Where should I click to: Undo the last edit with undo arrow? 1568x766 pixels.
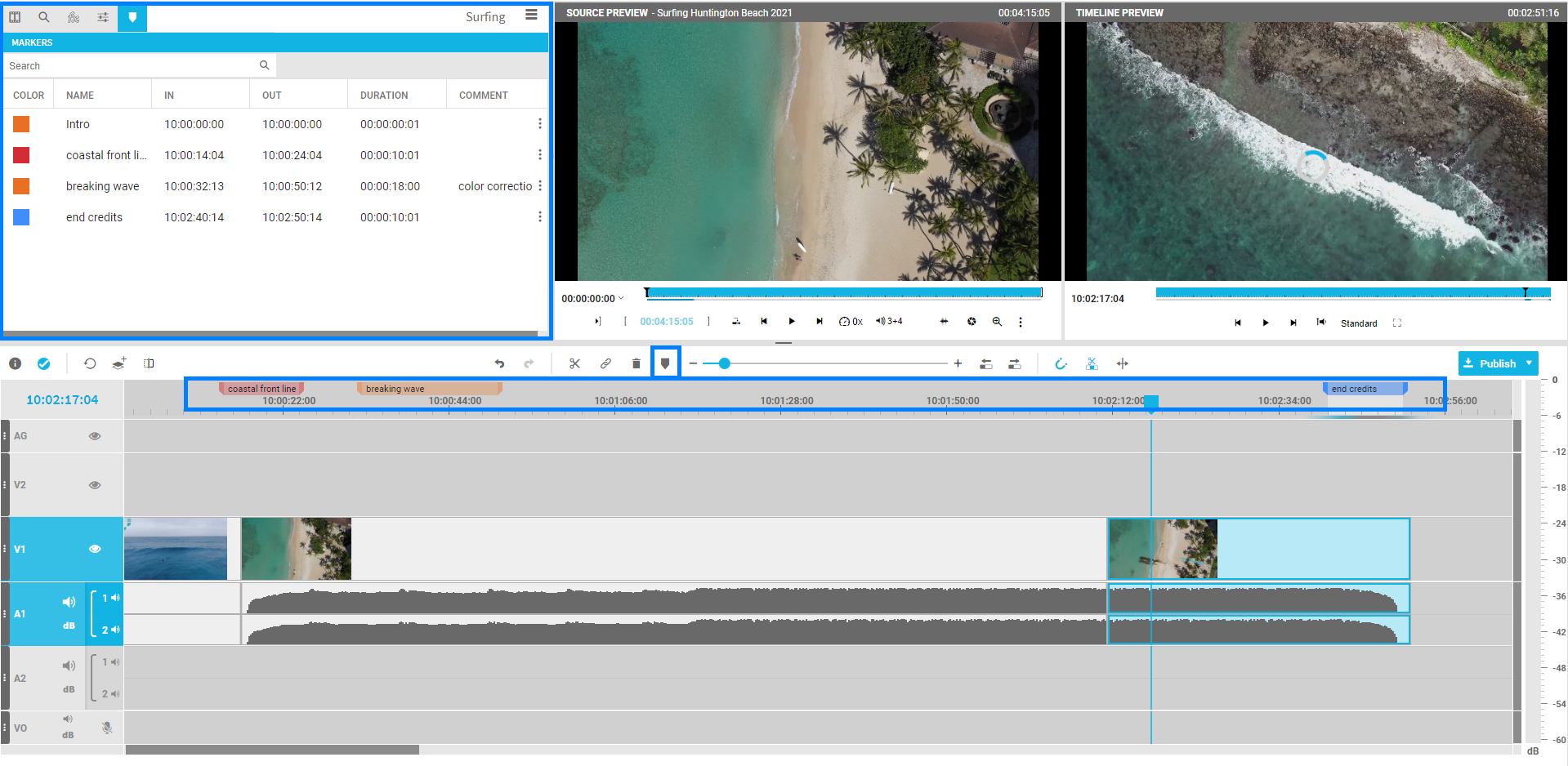[499, 363]
